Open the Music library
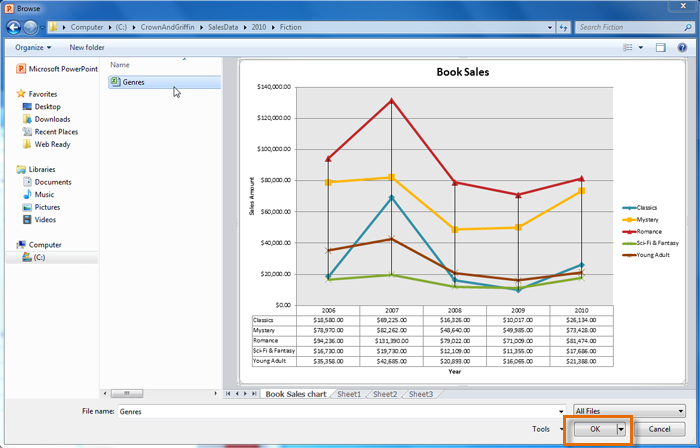The height and width of the screenshot is (448, 700). [44, 195]
